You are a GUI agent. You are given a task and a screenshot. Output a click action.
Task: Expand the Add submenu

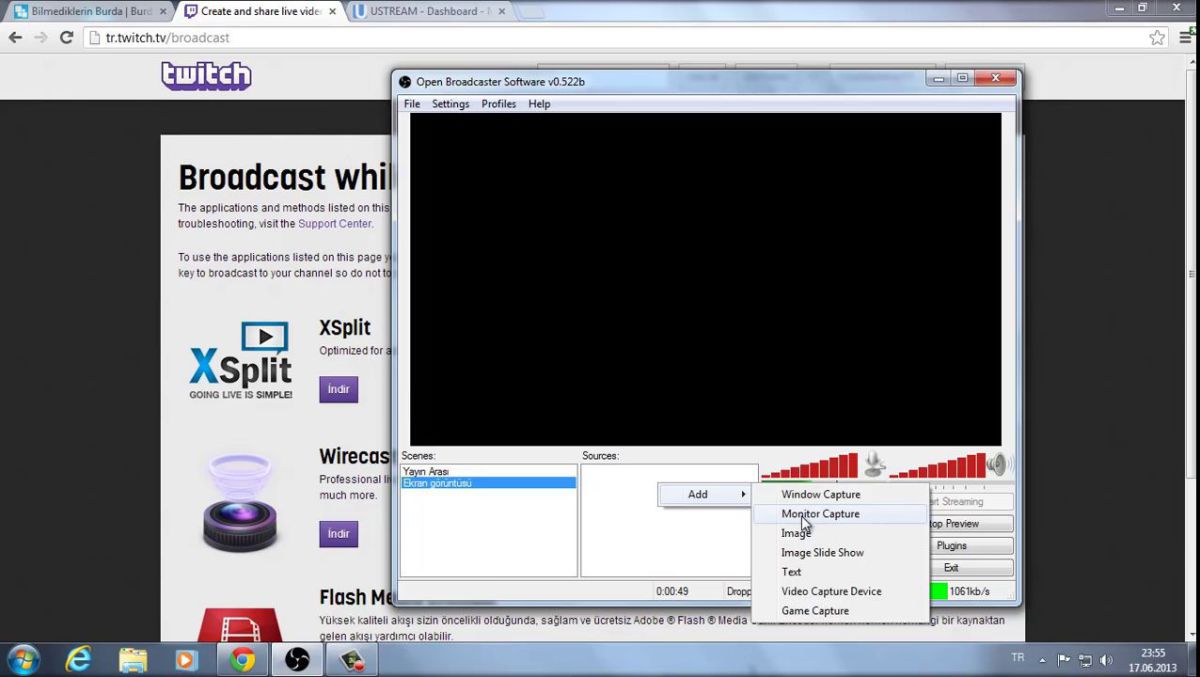(704, 494)
